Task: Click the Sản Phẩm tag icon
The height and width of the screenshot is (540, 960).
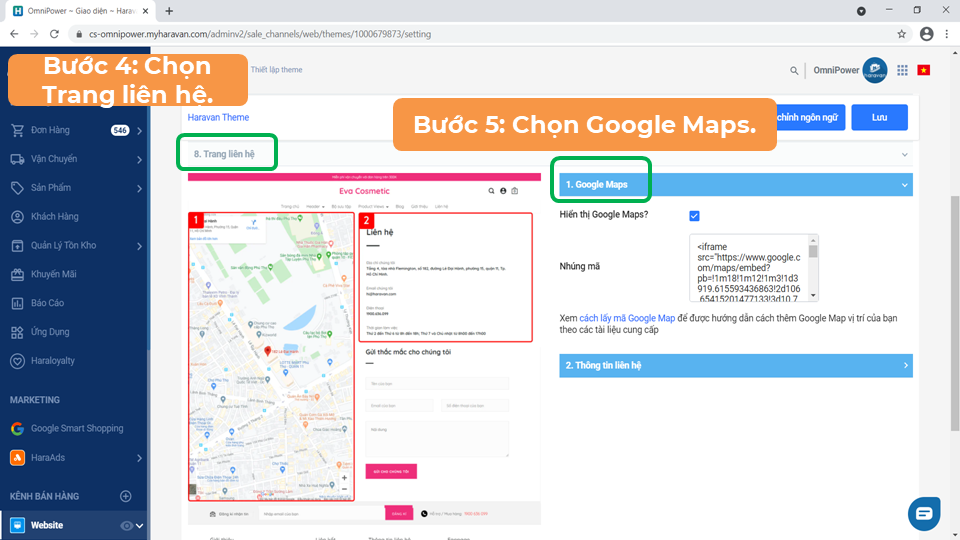Action: coord(17,188)
